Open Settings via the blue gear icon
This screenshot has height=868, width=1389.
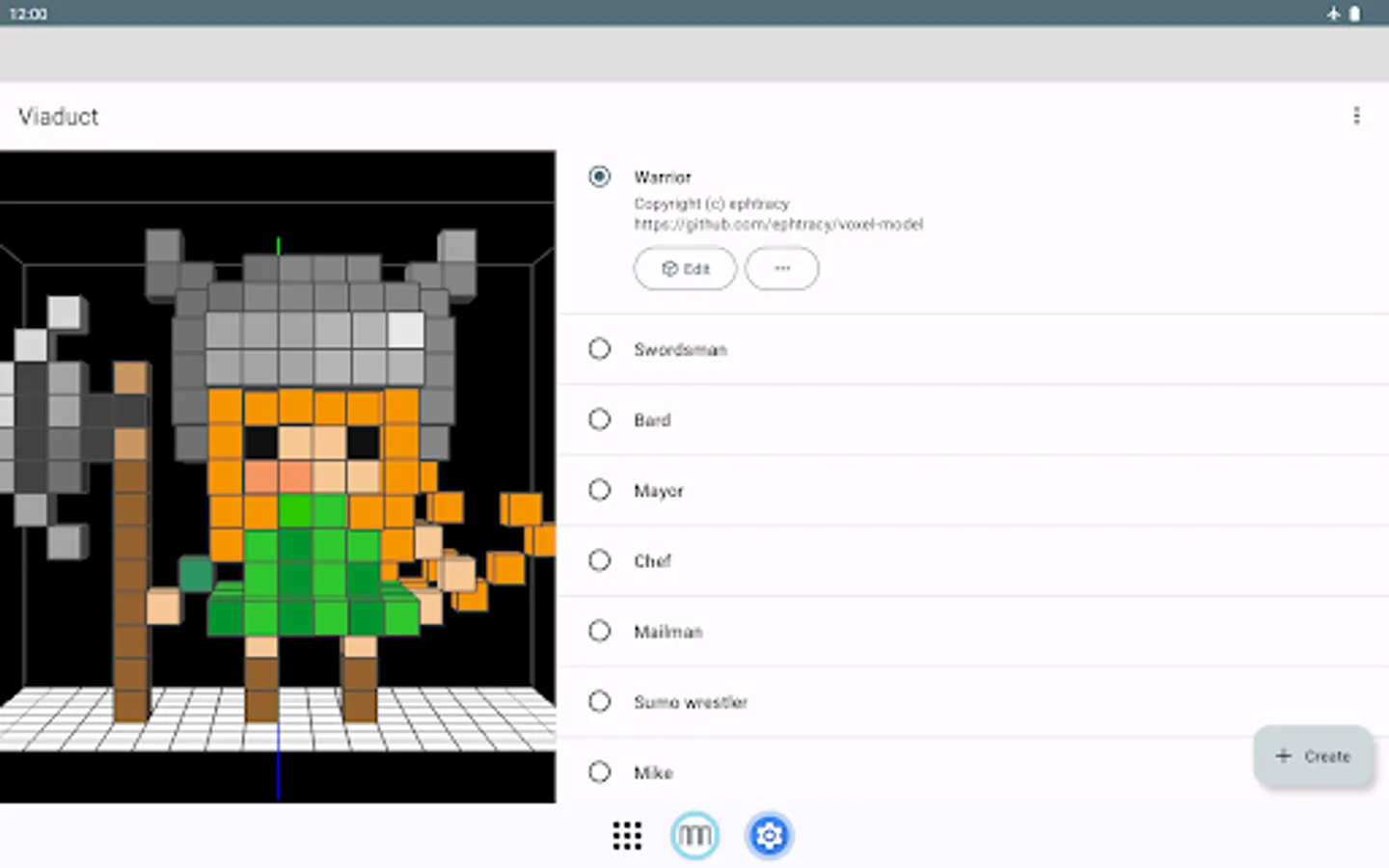coord(768,835)
